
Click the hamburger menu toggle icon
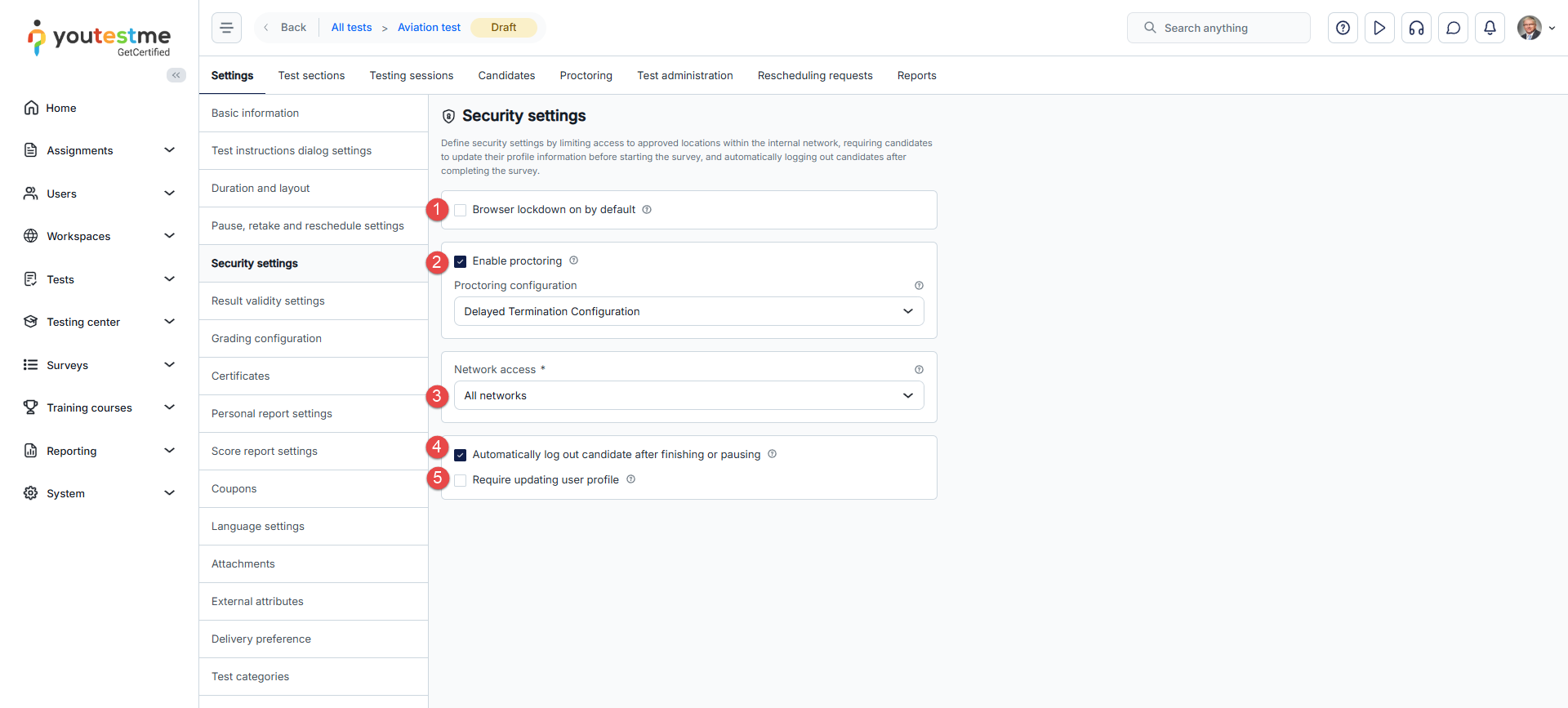tap(226, 28)
